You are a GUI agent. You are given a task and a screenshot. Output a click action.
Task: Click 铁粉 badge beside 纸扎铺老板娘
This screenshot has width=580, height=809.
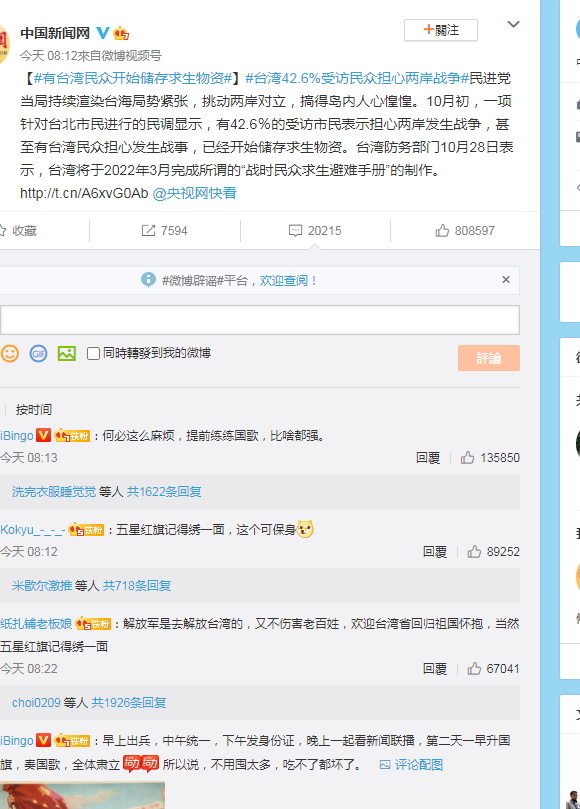coord(93,624)
